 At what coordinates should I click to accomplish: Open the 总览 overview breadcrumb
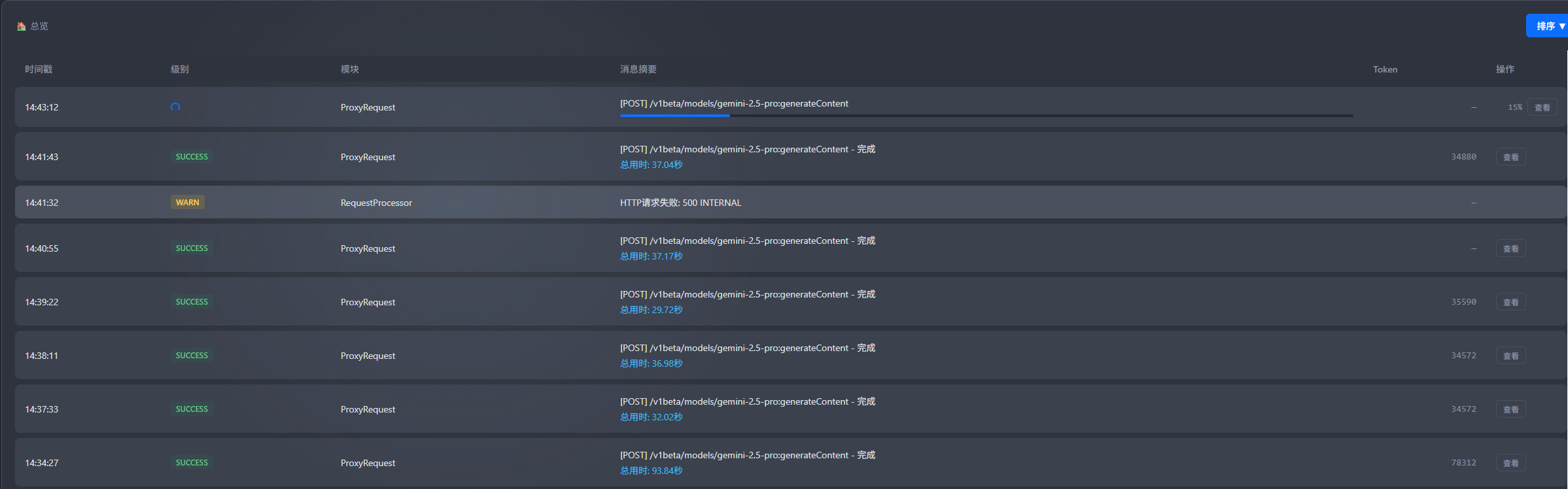(x=39, y=26)
